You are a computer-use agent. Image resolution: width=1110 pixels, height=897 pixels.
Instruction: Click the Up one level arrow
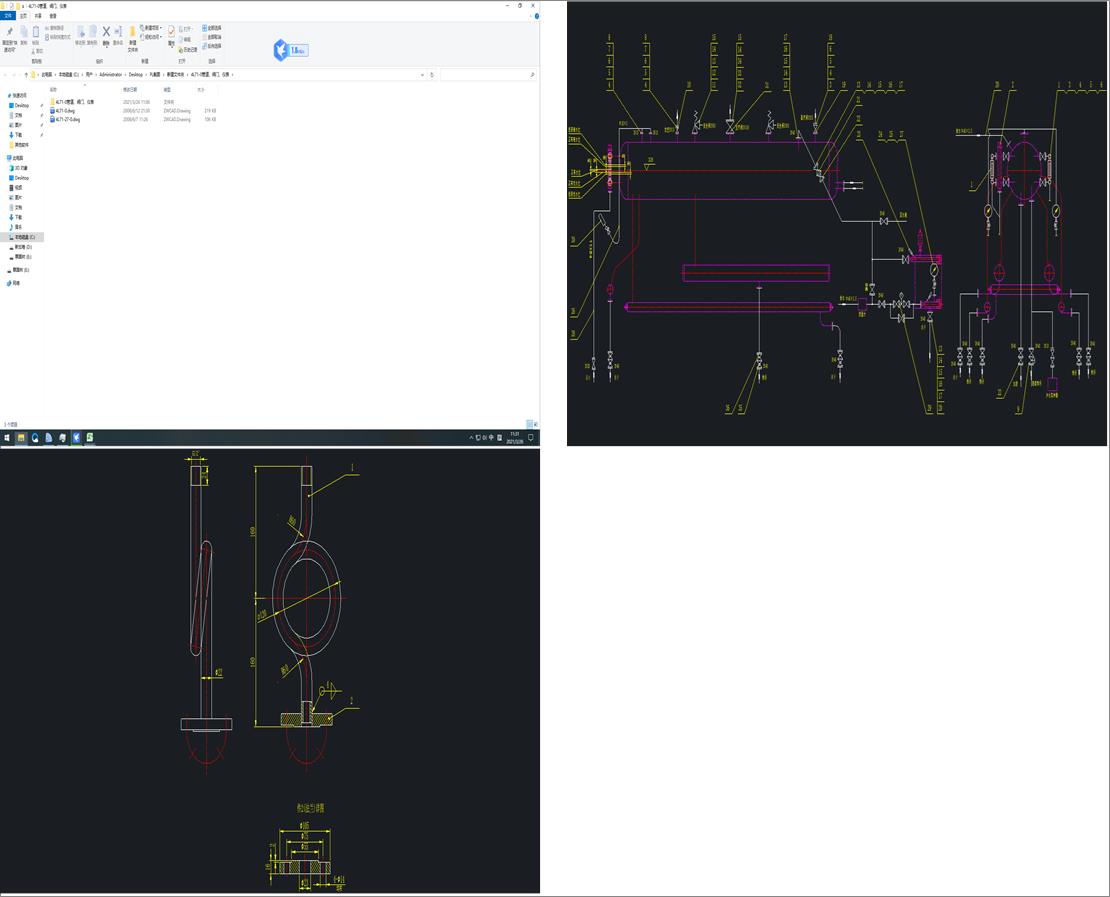pos(26,75)
